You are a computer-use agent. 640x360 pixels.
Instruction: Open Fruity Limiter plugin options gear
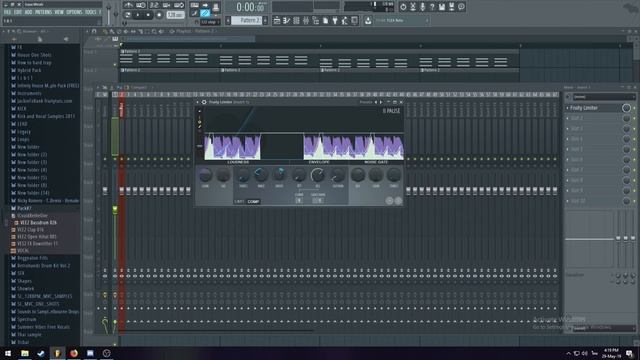204,102
